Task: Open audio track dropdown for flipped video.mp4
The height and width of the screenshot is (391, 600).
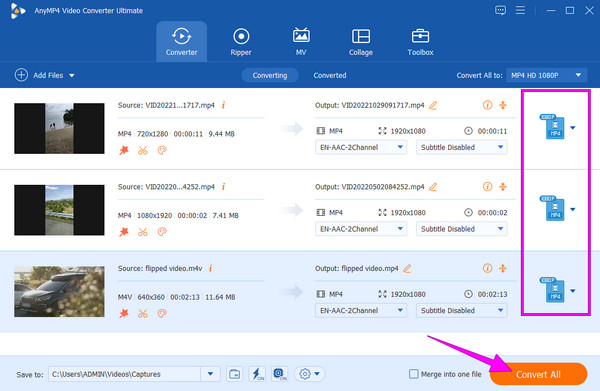Action: 361,311
